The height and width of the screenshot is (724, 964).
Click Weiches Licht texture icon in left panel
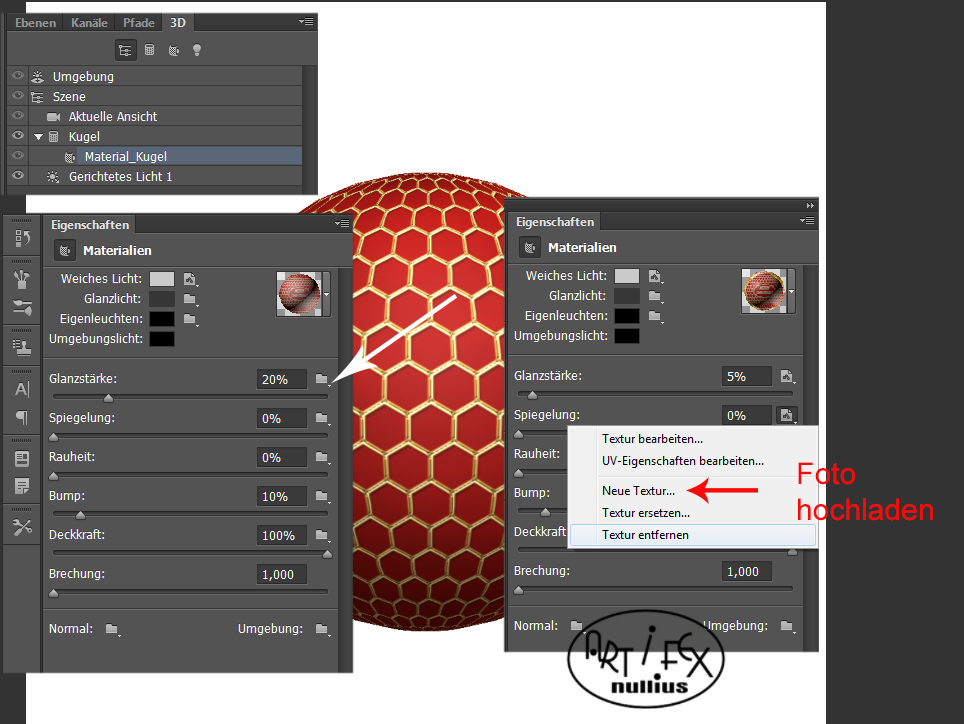[190, 280]
